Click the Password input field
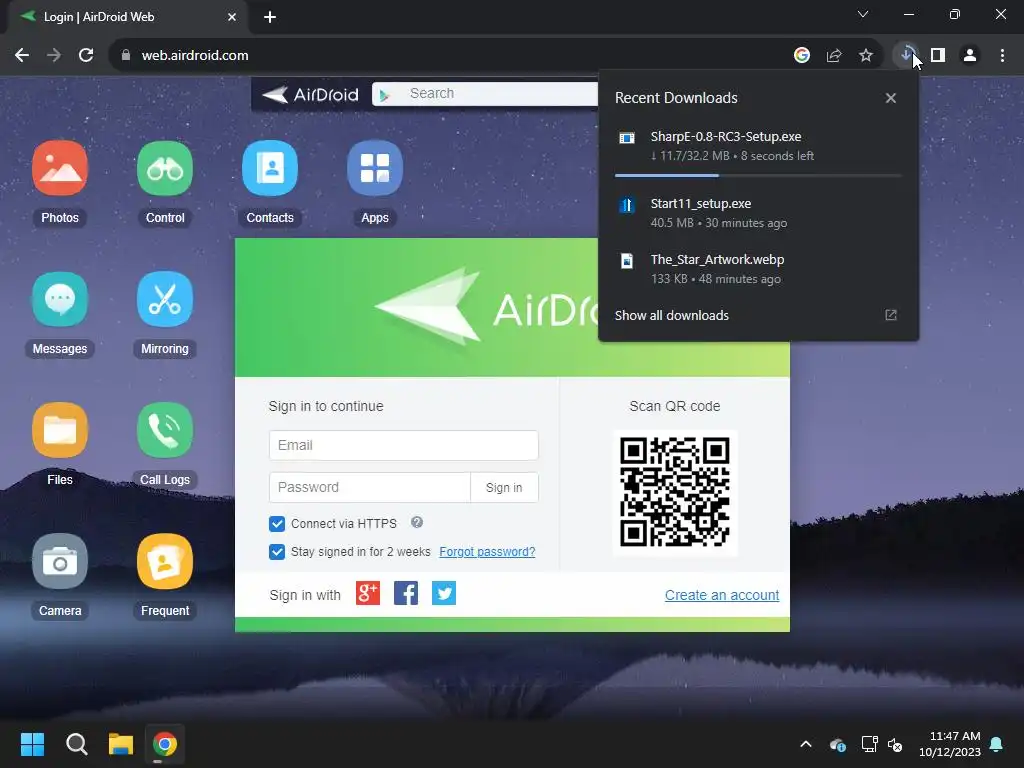The image size is (1024, 768). pyautogui.click(x=370, y=487)
